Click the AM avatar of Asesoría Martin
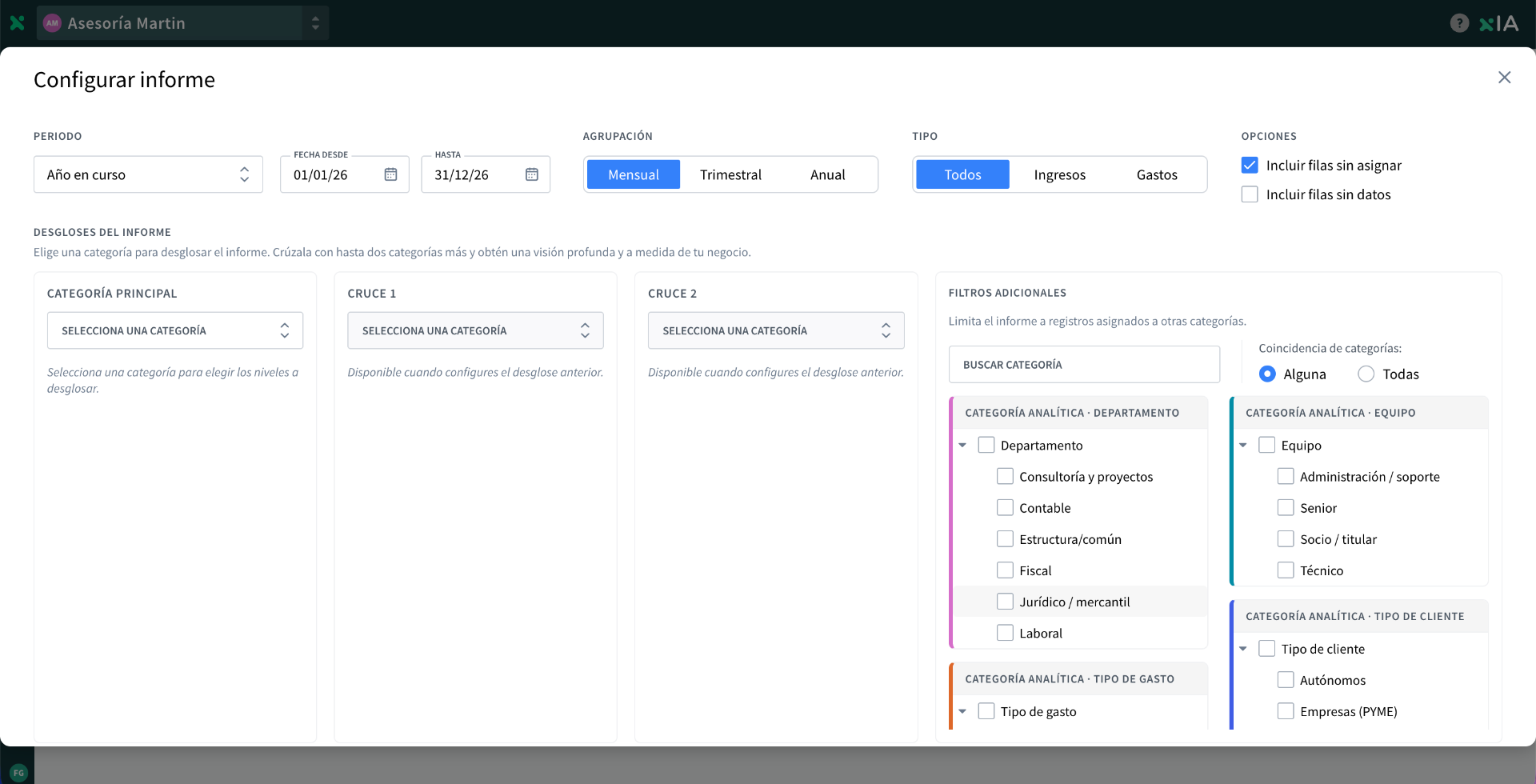Image resolution: width=1536 pixels, height=784 pixels. point(52,23)
